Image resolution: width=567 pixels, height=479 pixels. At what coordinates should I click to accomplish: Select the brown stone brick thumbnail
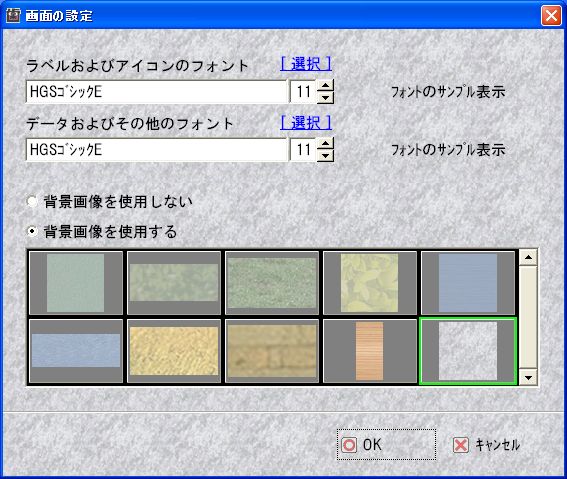pos(272,351)
